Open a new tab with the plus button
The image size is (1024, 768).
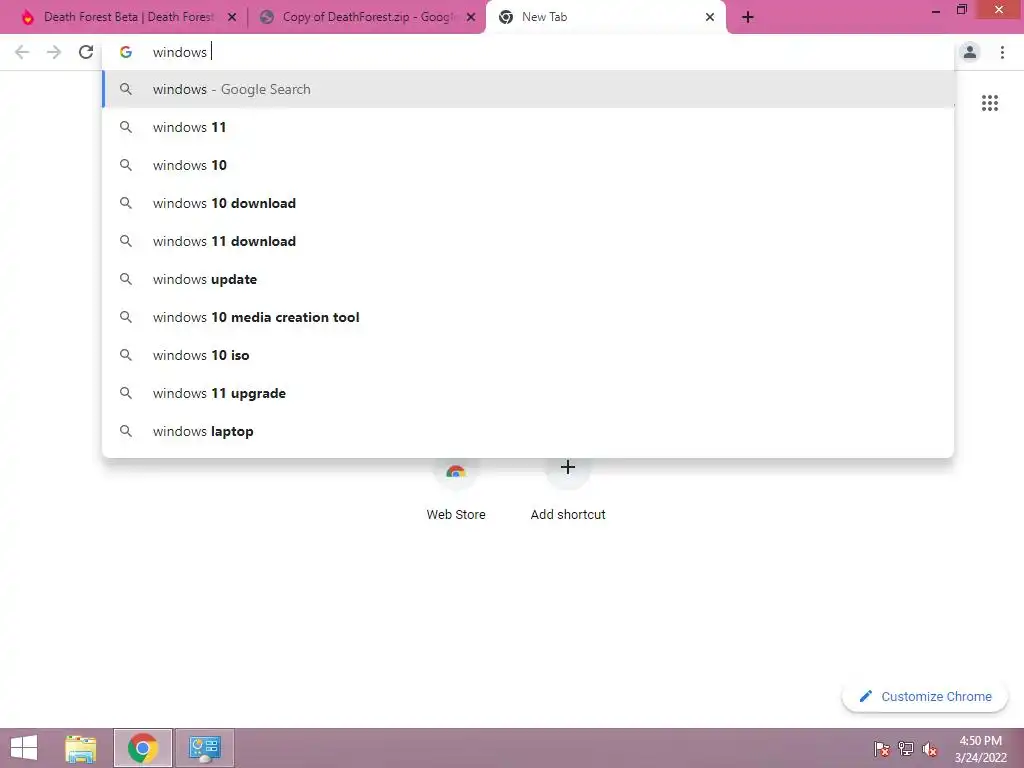click(748, 17)
